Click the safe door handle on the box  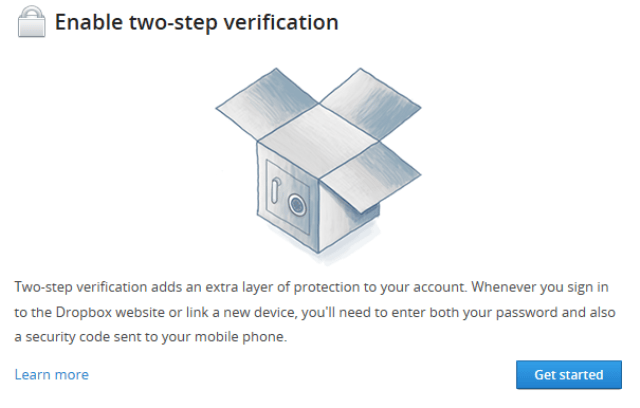tap(276, 190)
